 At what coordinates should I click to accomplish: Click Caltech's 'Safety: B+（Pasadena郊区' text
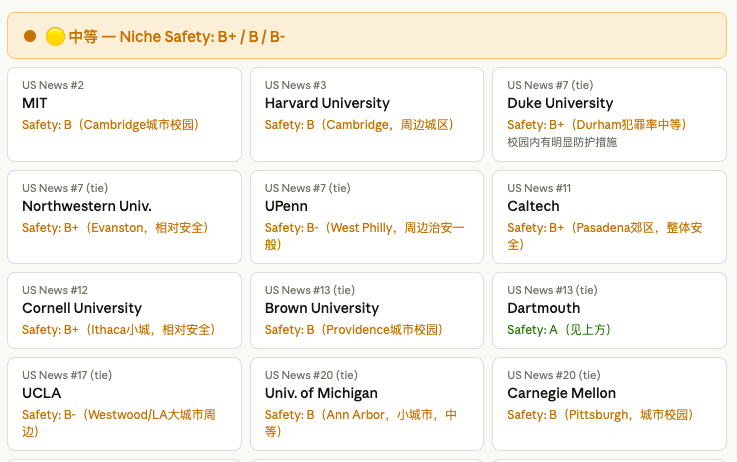[x=580, y=227]
